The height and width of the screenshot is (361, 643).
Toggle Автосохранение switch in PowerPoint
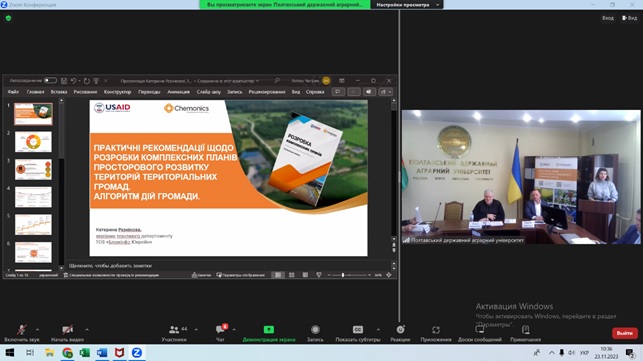click(x=50, y=80)
